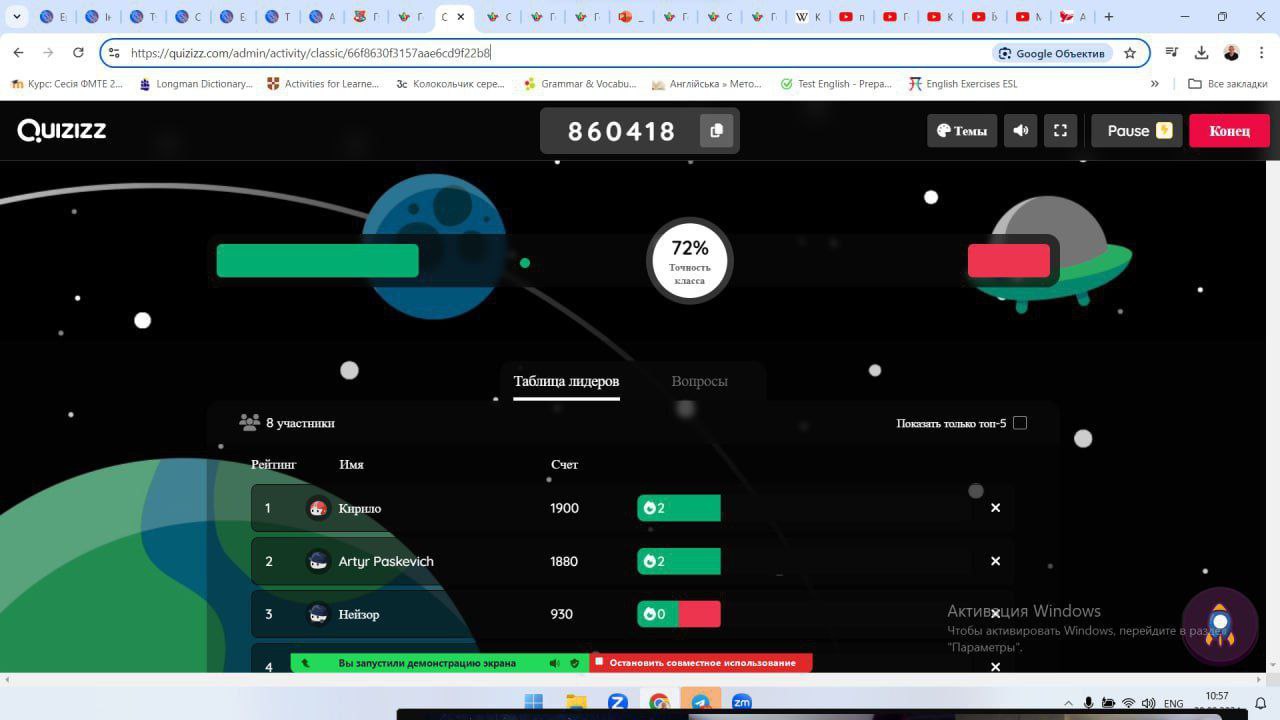1280x720 pixels.
Task: Click the green correct answers progress bar
Action: (x=317, y=261)
